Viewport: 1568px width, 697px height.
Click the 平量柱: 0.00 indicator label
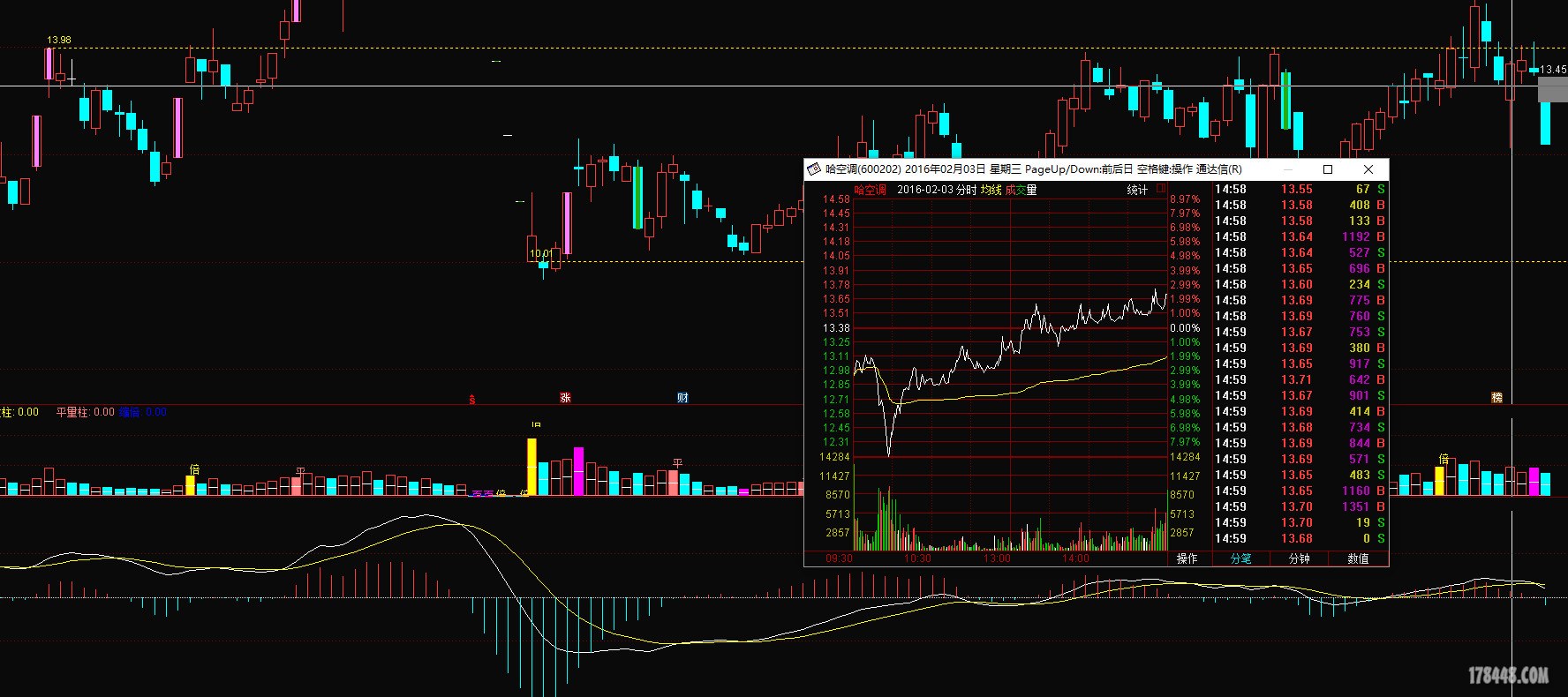point(85,412)
